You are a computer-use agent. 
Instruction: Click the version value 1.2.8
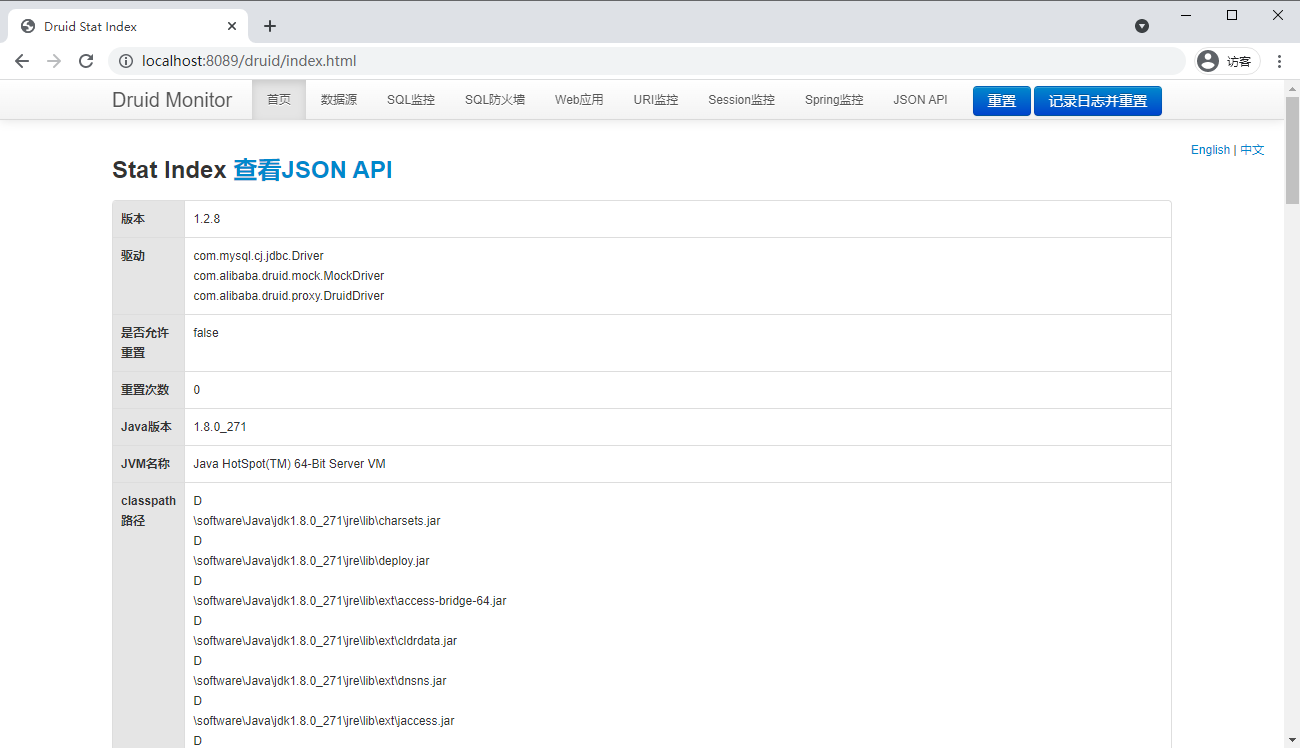click(x=207, y=219)
